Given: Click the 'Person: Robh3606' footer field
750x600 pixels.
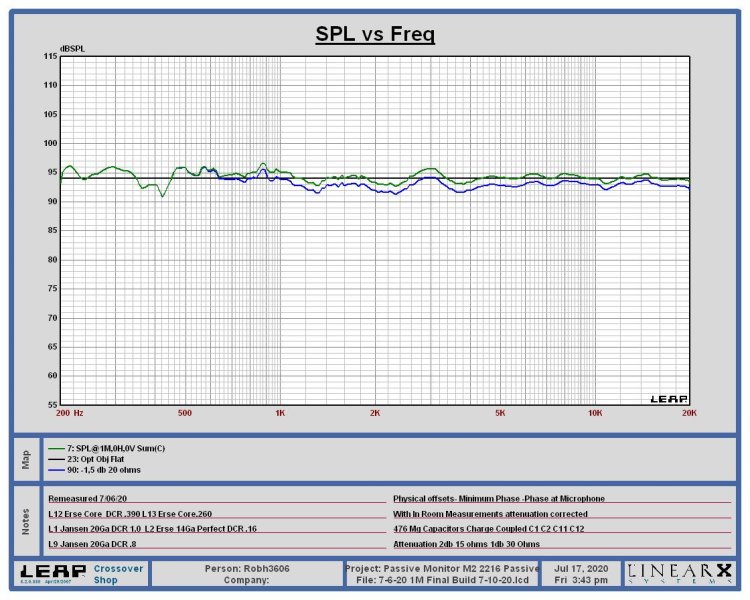Looking at the screenshot, I should point(246,567).
